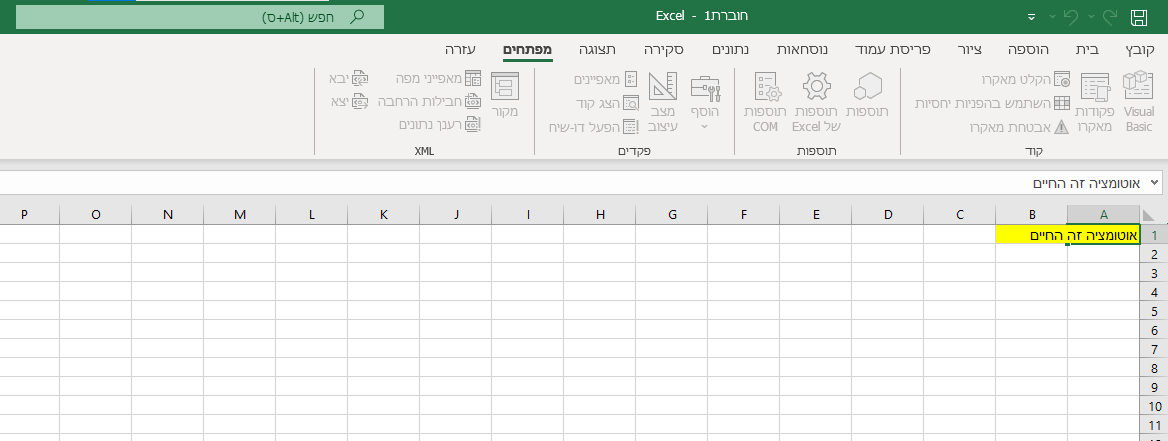
Task: Open Excel Add-ins (תוספות של Excel)
Action: 816,102
